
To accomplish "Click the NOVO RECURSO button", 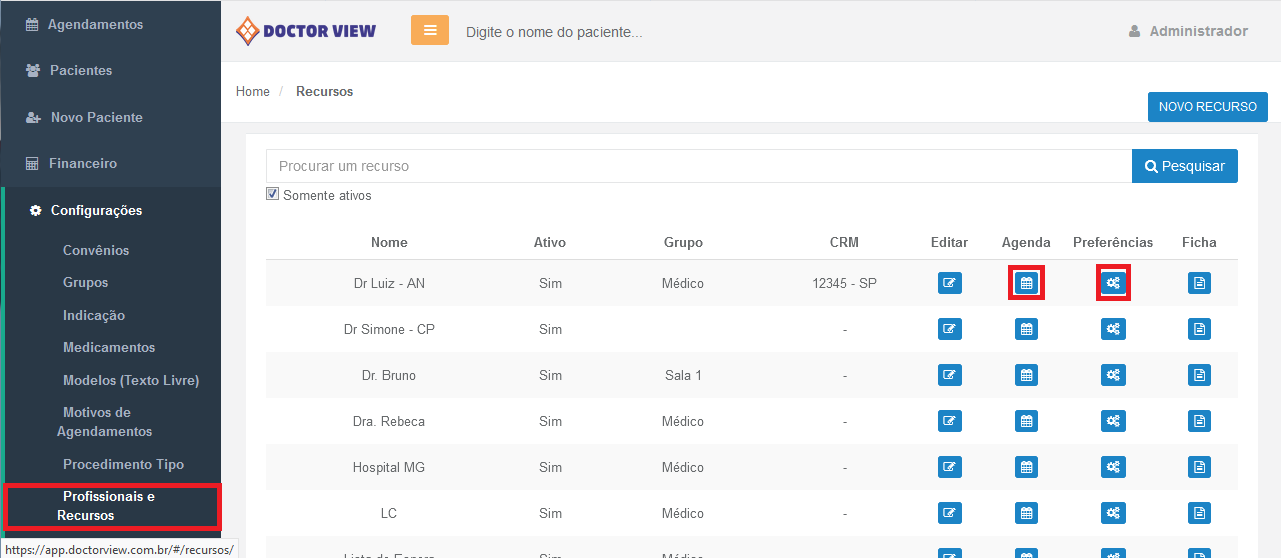I will (x=1207, y=106).
